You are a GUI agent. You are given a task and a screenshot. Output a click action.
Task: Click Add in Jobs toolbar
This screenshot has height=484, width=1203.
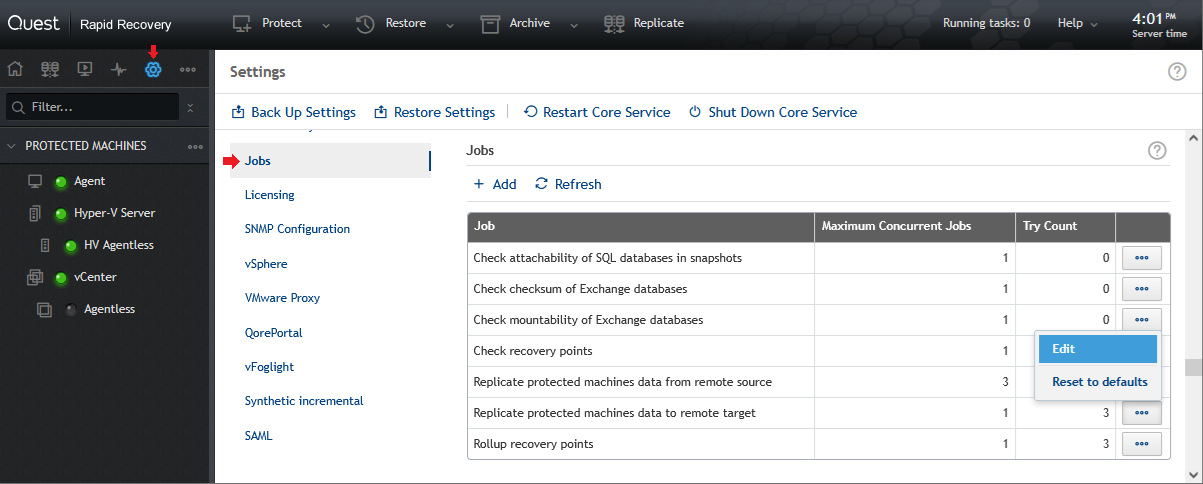pyautogui.click(x=495, y=184)
